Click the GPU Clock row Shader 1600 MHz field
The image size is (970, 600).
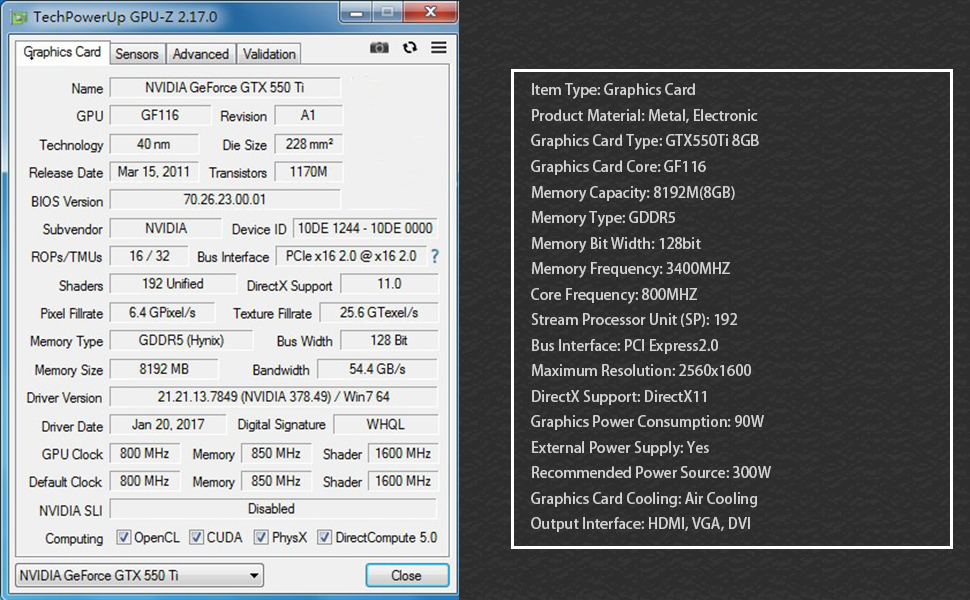(403, 453)
